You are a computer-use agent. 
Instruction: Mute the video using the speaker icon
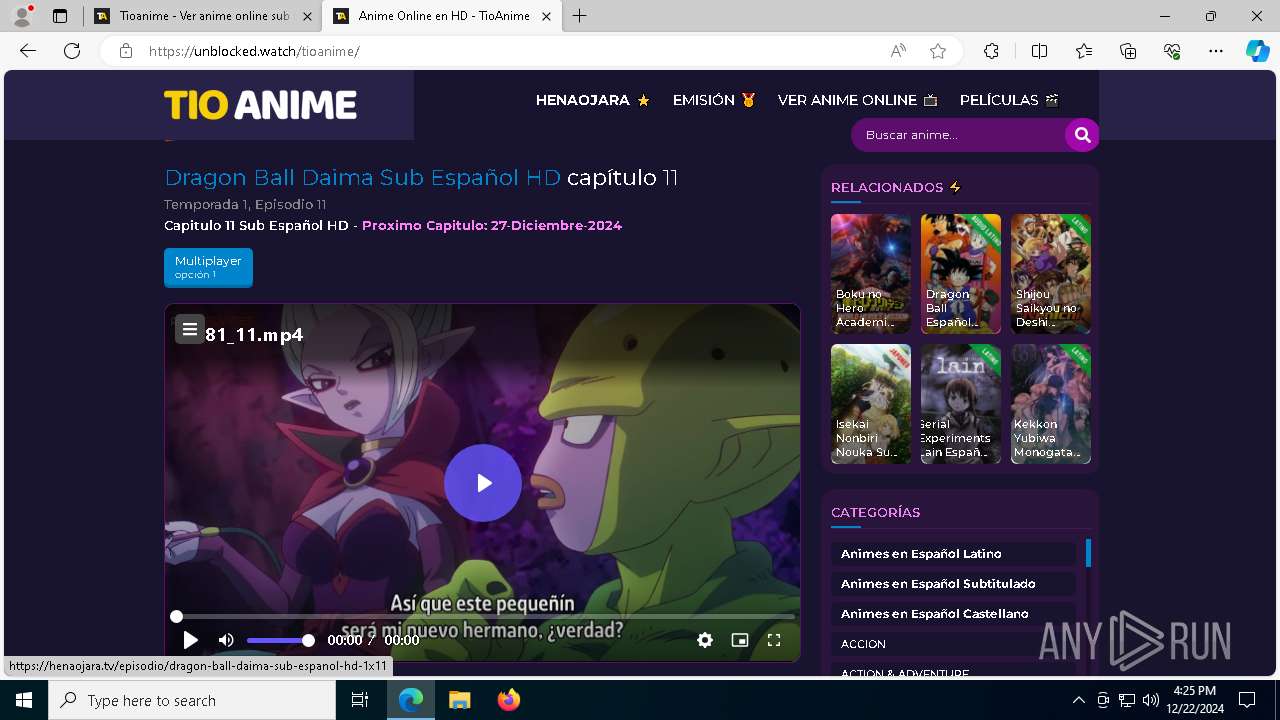tap(226, 640)
